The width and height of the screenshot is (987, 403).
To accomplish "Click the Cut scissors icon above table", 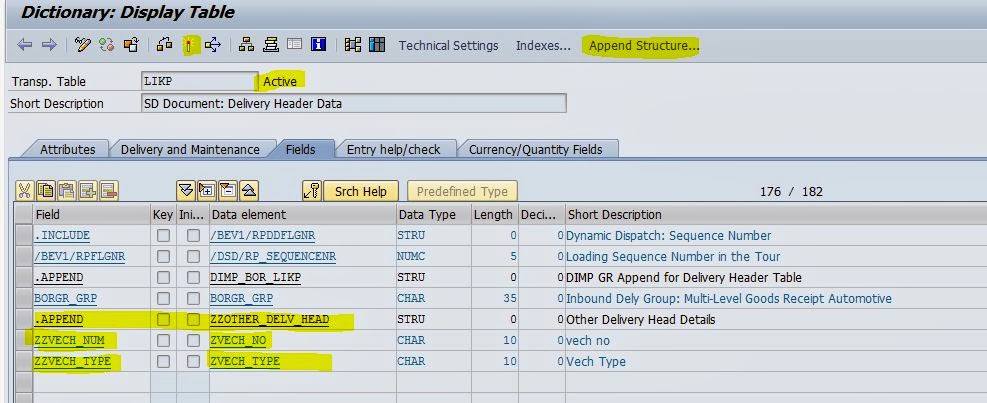I will [26, 191].
